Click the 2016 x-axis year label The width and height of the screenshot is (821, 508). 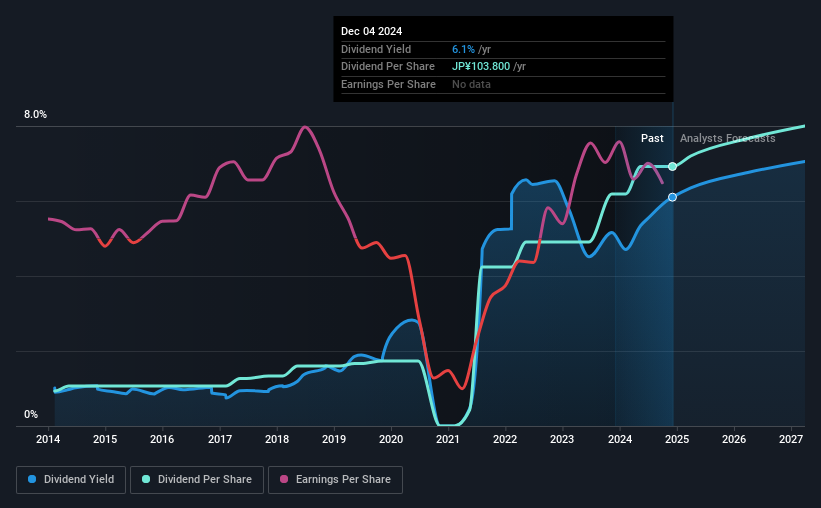[x=162, y=439]
